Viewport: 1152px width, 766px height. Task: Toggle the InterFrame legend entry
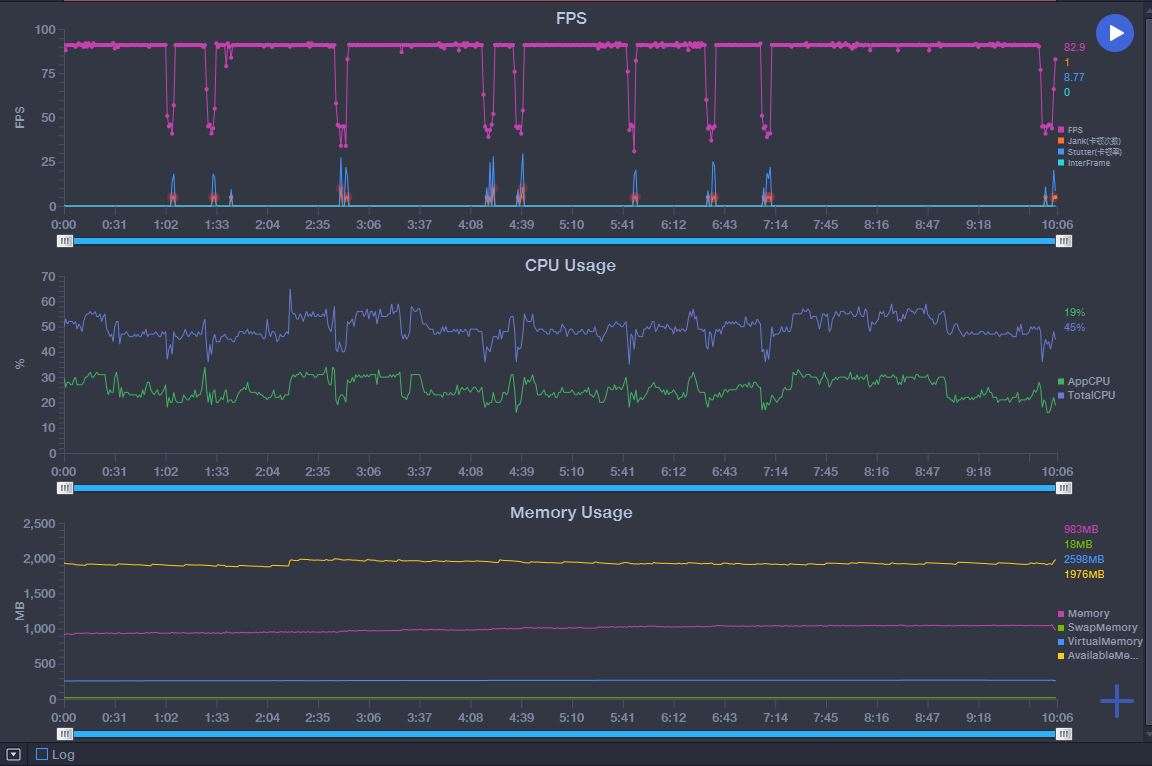tap(1088, 163)
